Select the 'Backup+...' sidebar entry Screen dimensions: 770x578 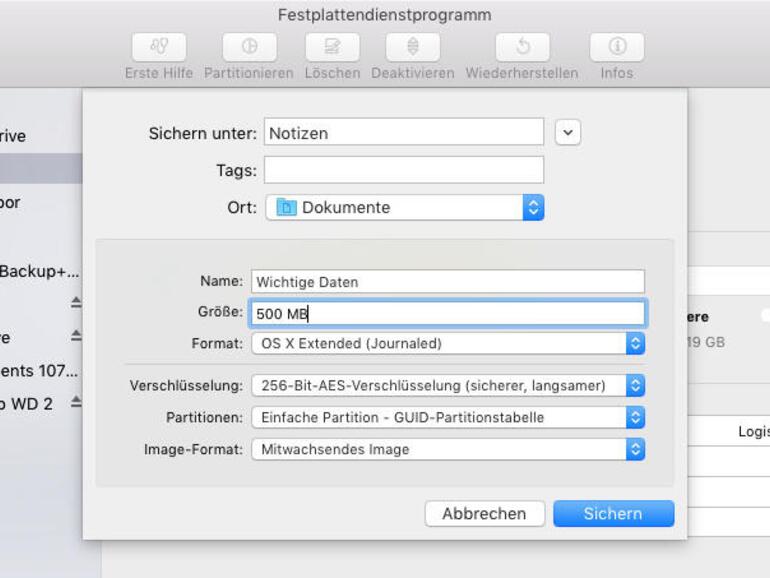(x=41, y=271)
